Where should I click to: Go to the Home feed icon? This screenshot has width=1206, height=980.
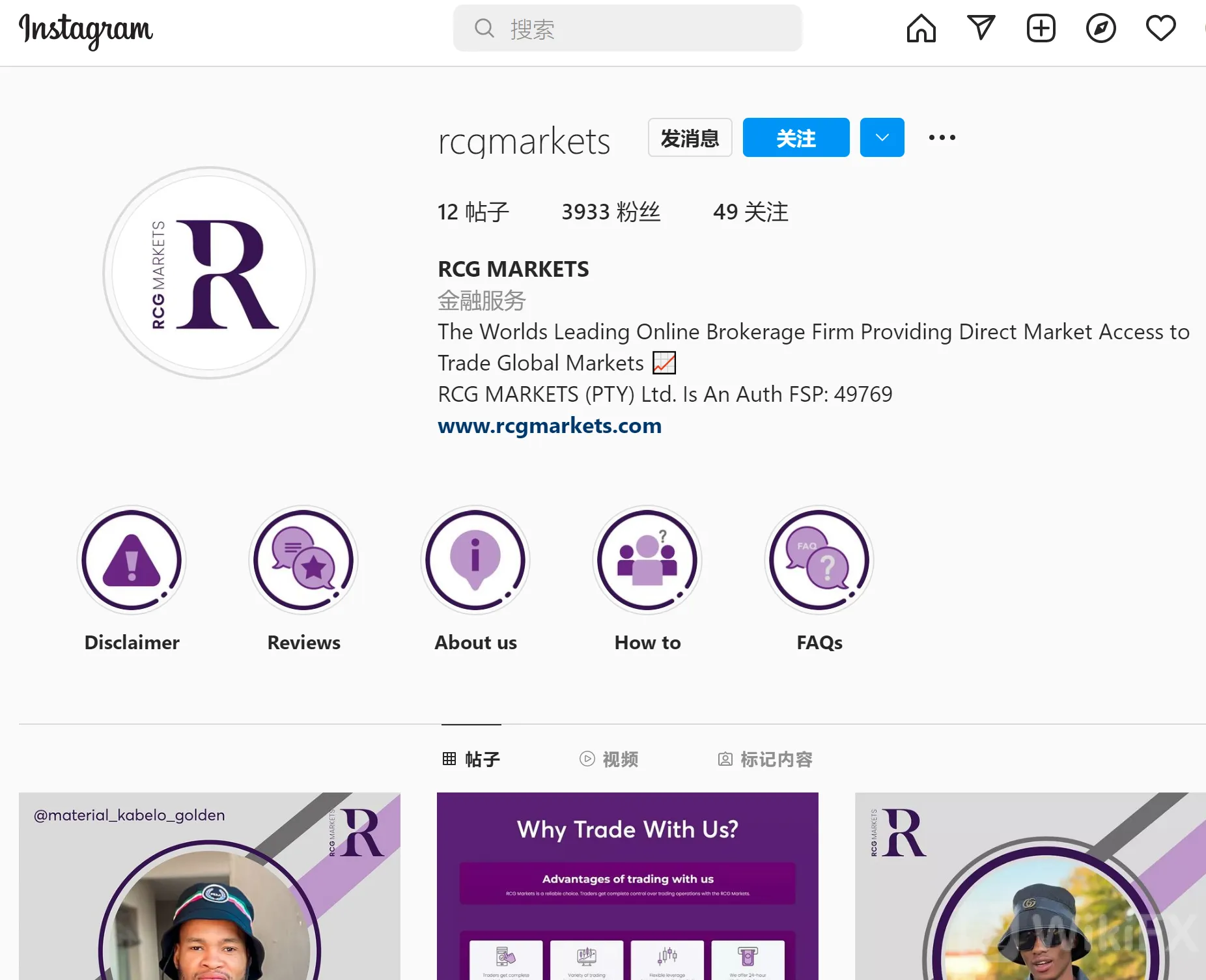tap(921, 29)
